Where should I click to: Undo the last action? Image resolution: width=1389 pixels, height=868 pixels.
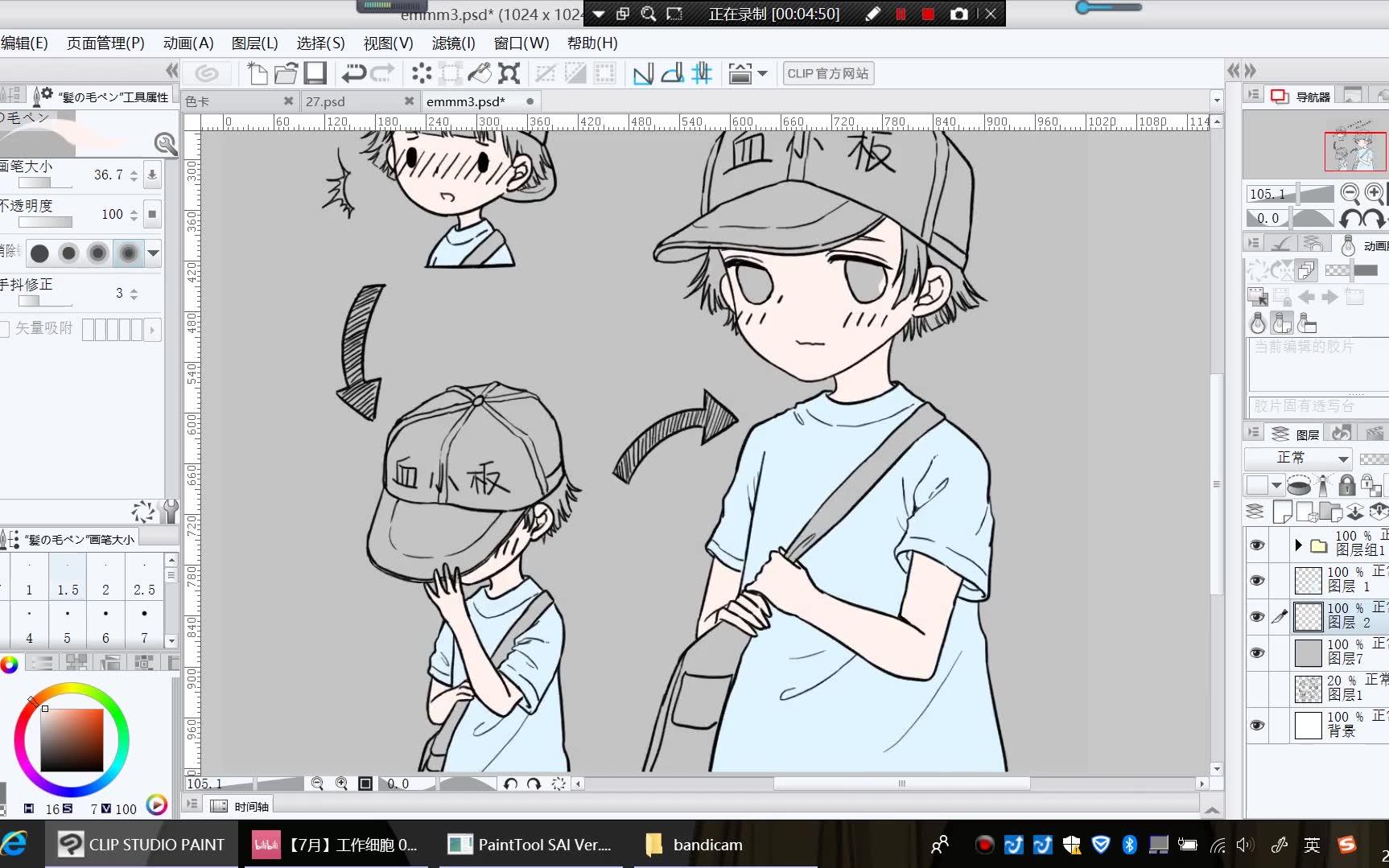(353, 73)
